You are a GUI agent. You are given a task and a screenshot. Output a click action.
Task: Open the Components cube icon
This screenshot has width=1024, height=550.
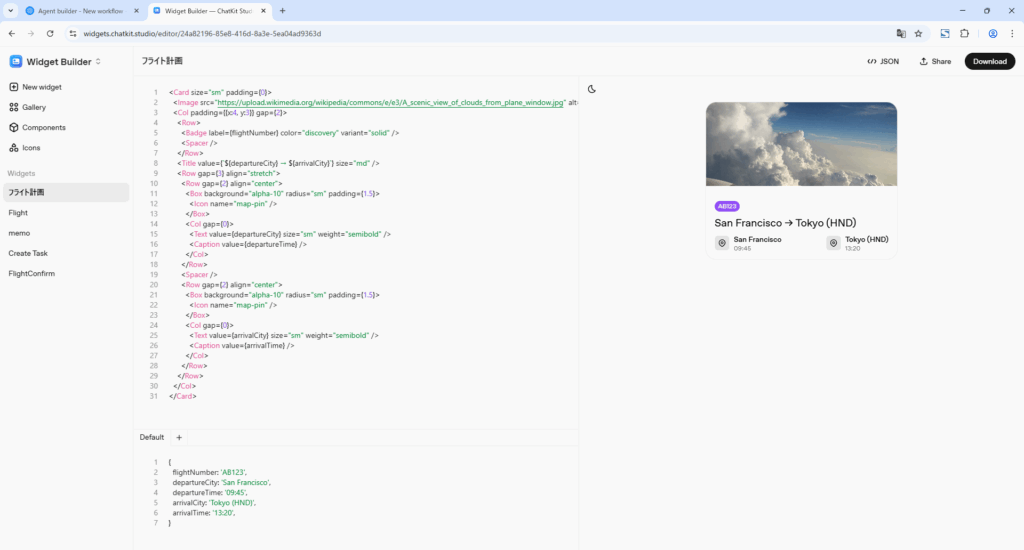click(14, 127)
